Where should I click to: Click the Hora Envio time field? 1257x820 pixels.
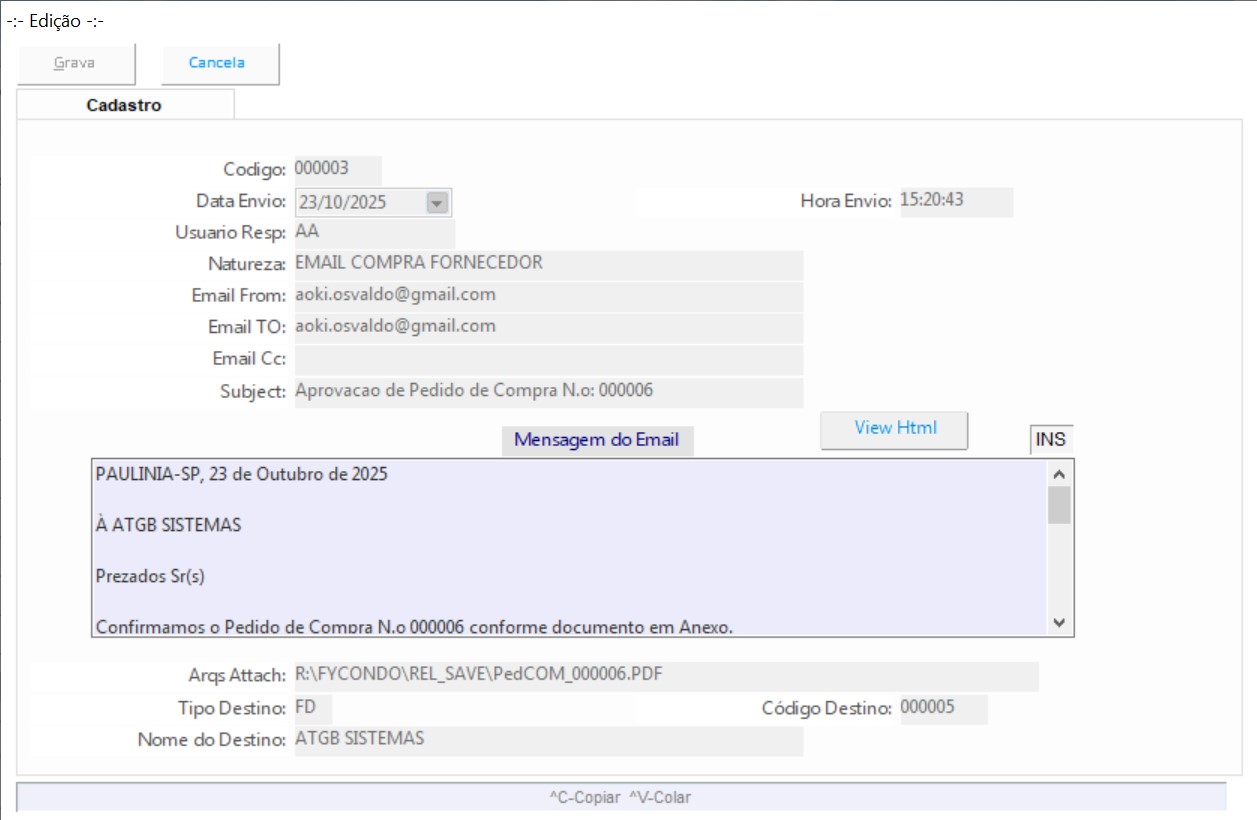coord(956,201)
